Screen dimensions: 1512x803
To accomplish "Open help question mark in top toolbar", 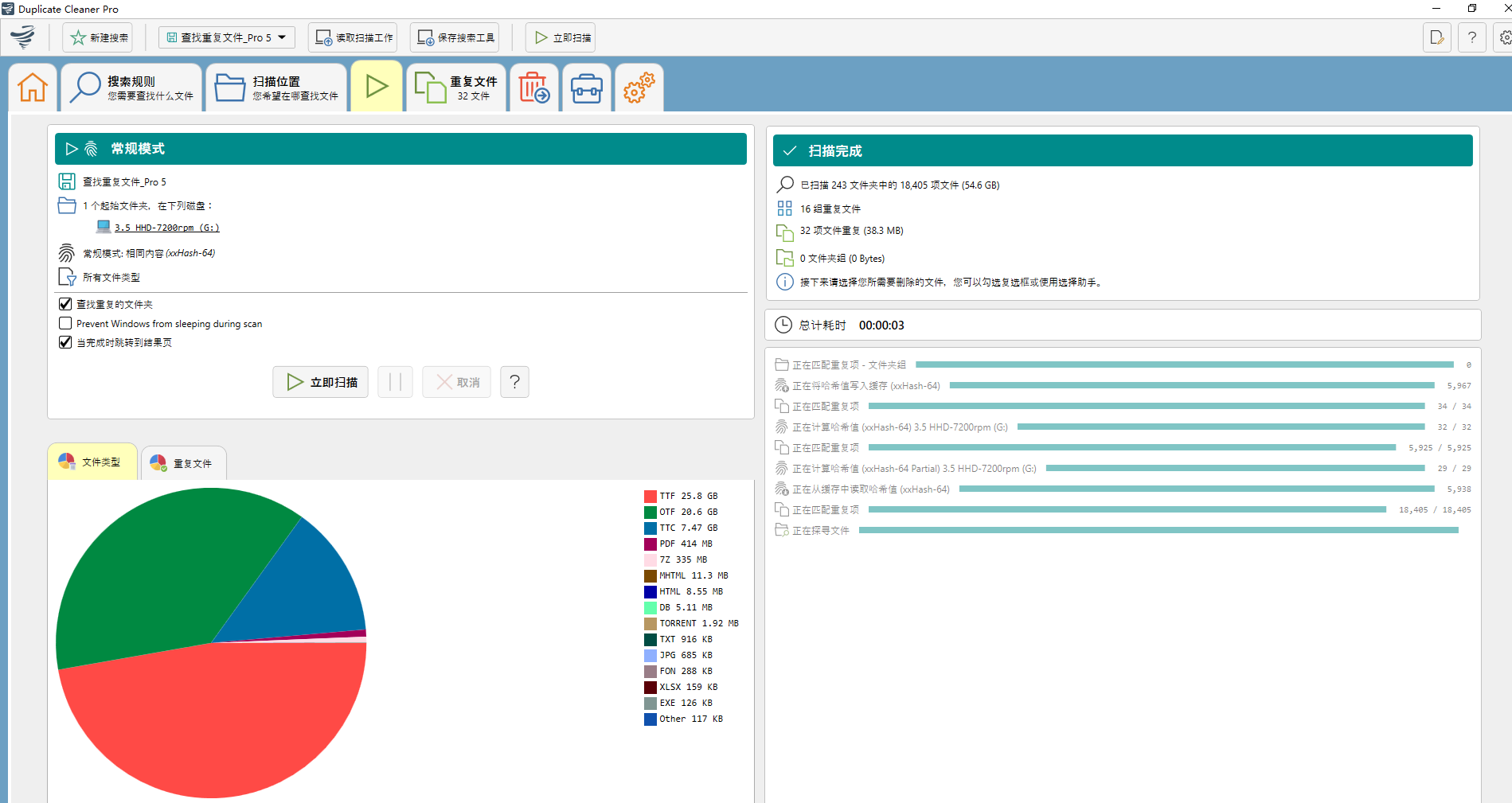I will tap(1472, 37).
